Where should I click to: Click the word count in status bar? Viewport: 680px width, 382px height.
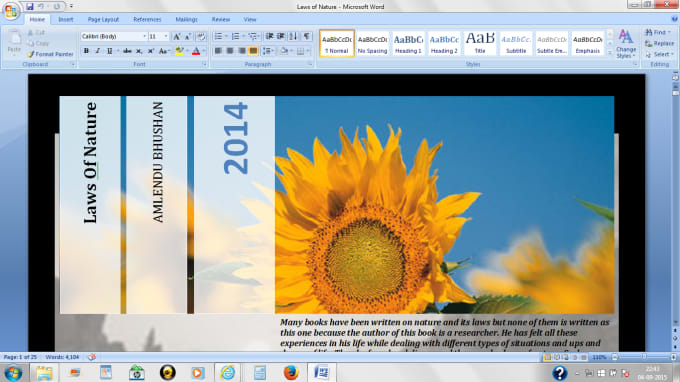pos(62,357)
